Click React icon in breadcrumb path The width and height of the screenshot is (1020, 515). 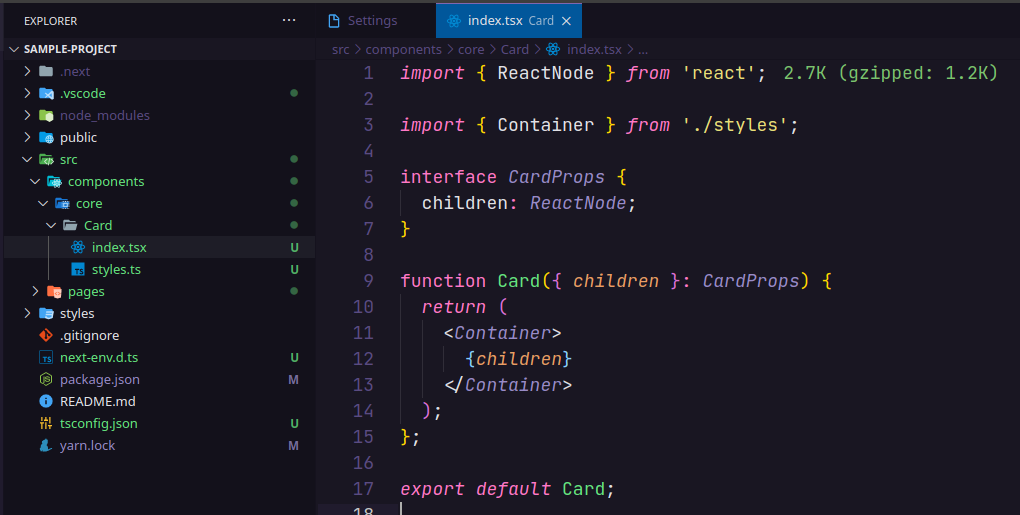(553, 49)
